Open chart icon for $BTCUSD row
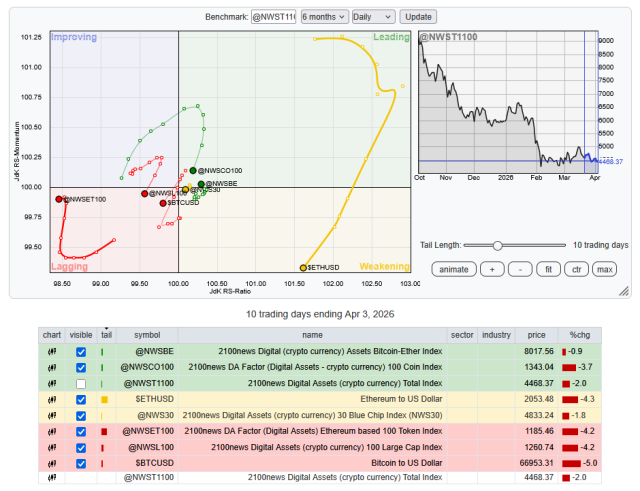640x491 pixels. point(49,463)
